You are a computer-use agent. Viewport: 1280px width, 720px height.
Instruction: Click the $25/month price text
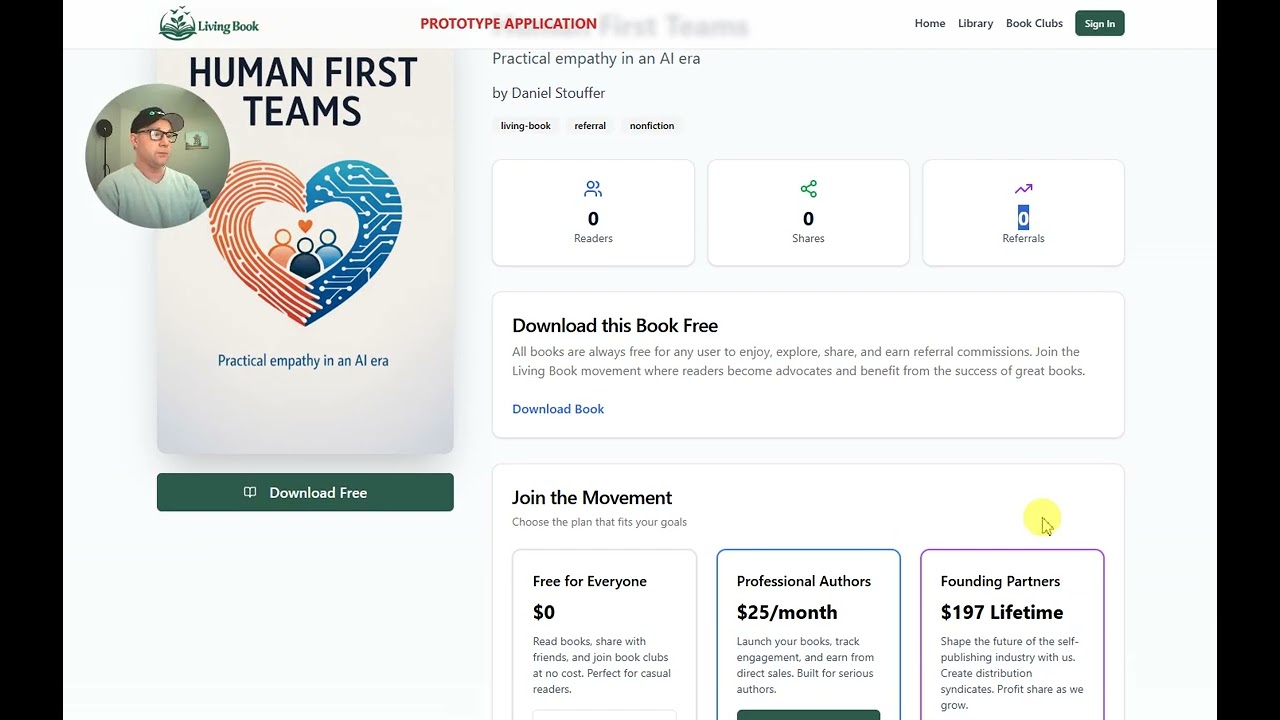(x=787, y=612)
